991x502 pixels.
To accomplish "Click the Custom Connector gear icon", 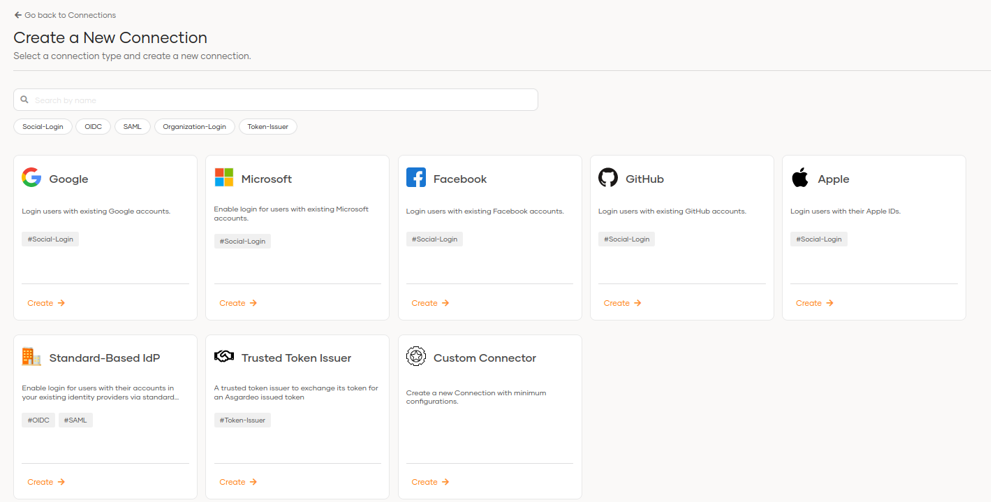I will [x=416, y=357].
